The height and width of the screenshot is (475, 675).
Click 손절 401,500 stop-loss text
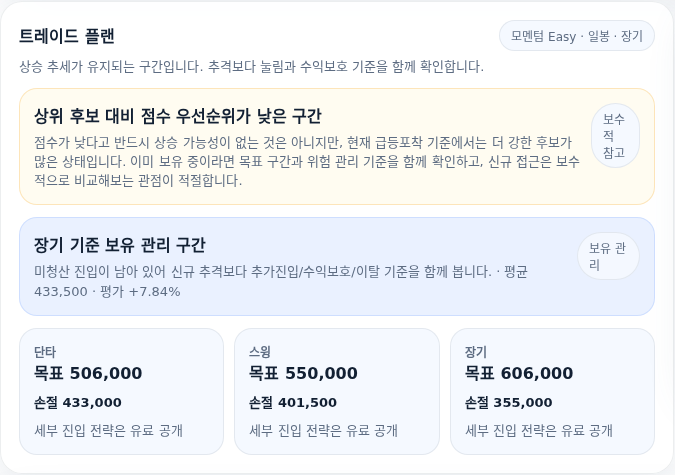pos(293,403)
